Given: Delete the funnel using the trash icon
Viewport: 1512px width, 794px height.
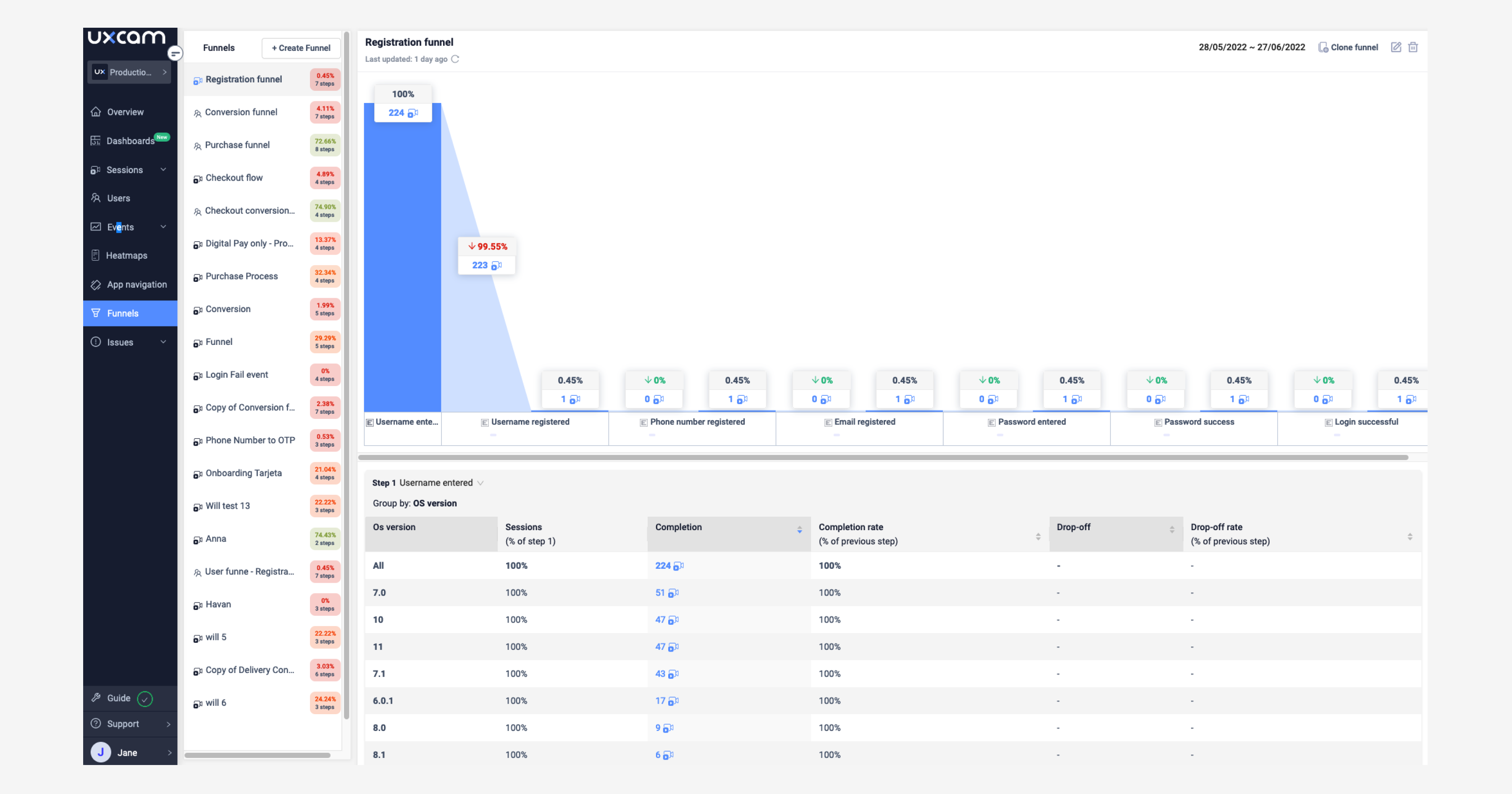Looking at the screenshot, I should tap(1413, 47).
